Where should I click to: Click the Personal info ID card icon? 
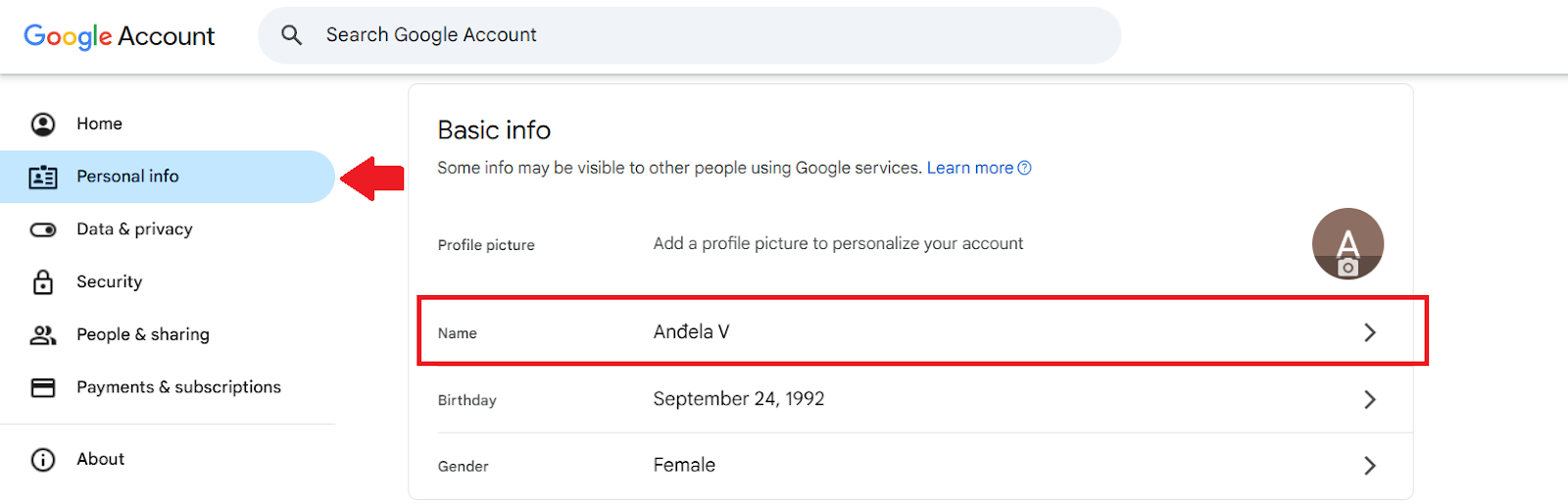(43, 176)
